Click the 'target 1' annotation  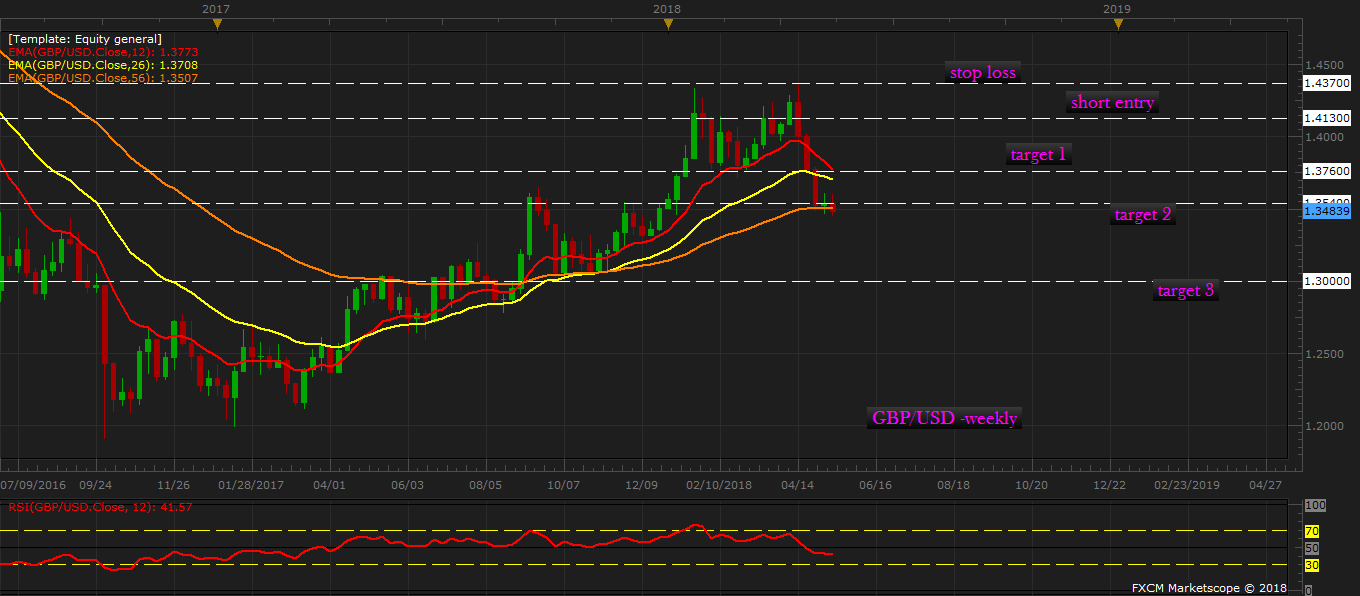pos(1038,154)
